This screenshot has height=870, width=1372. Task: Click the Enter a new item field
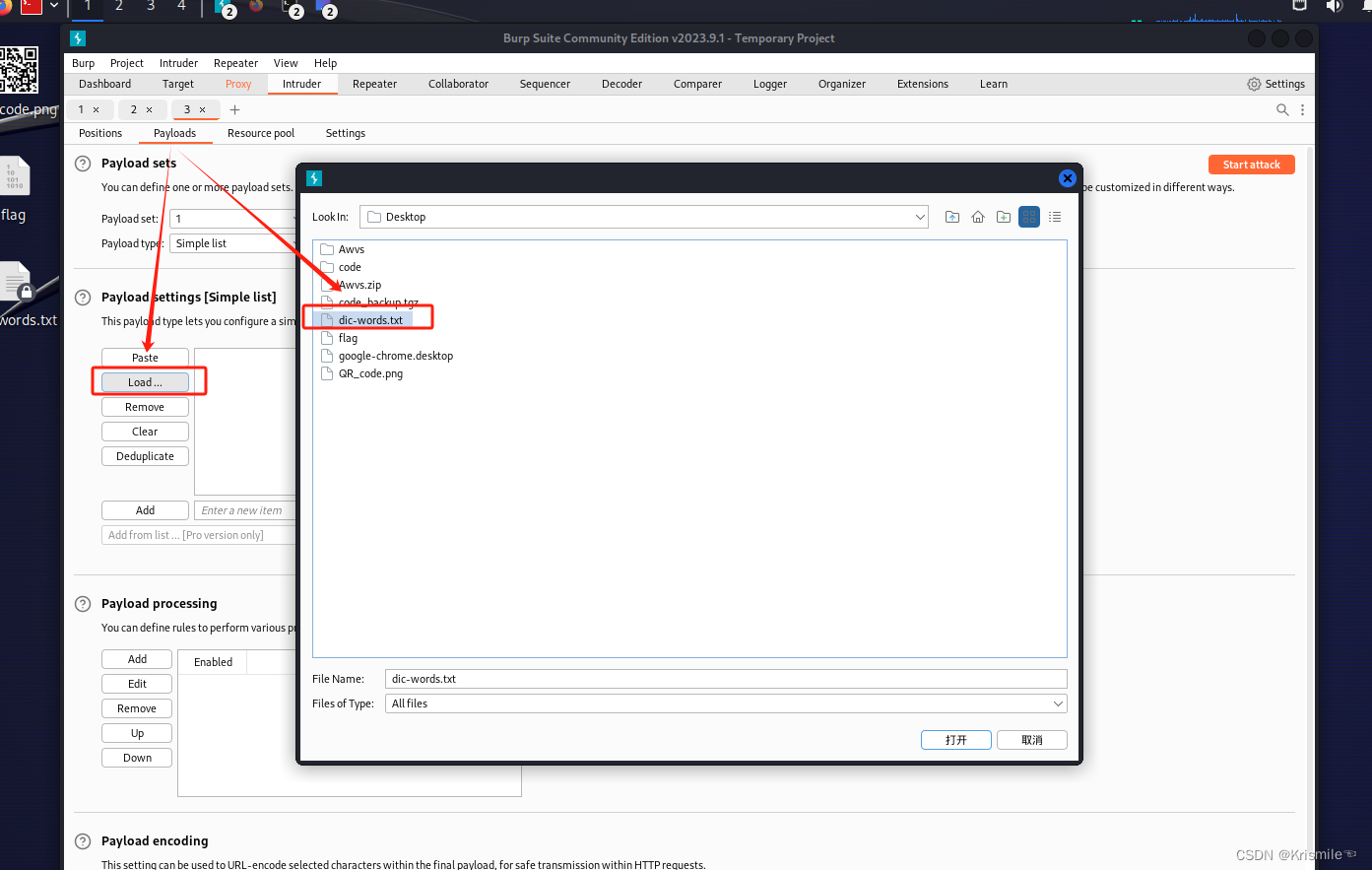[246, 510]
